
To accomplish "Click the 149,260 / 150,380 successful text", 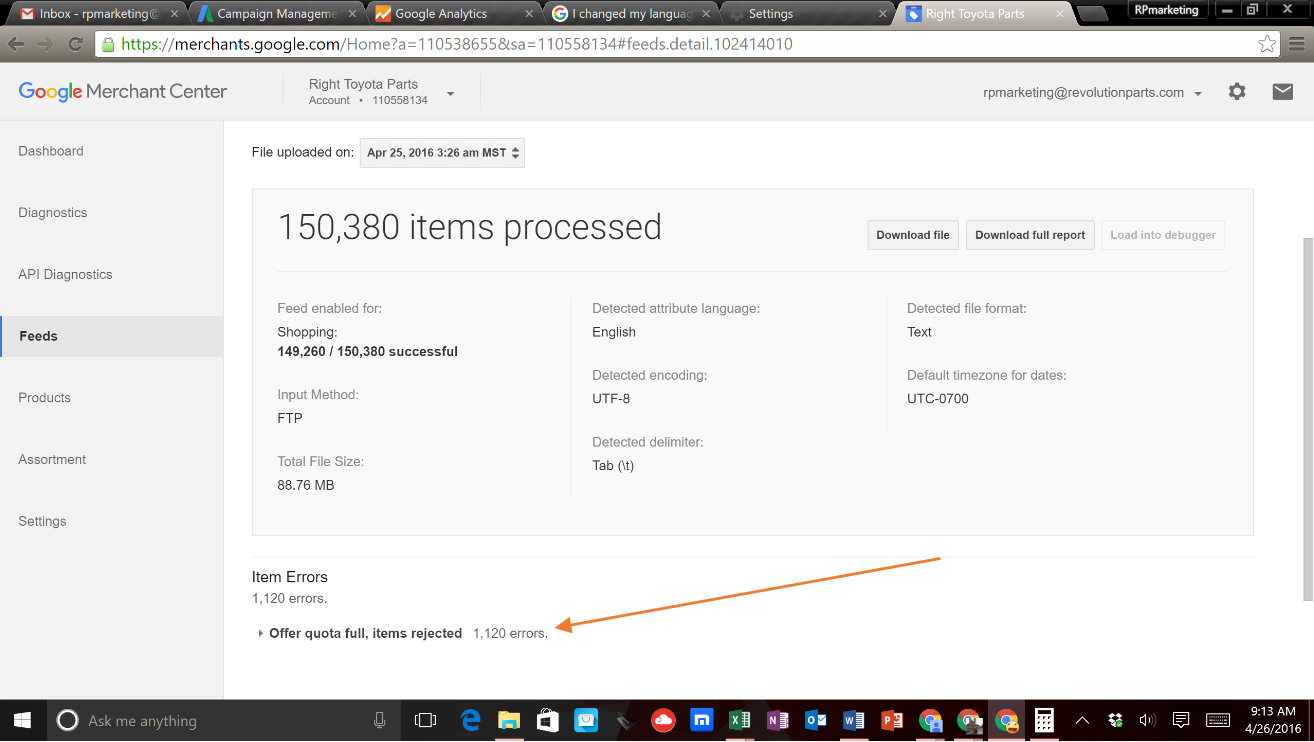I will pyautogui.click(x=367, y=352).
